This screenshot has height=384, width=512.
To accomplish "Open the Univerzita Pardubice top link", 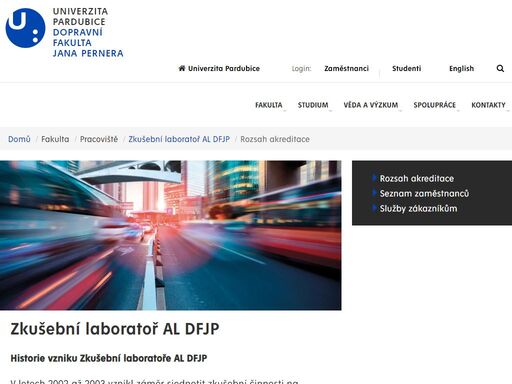I will click(x=224, y=68).
